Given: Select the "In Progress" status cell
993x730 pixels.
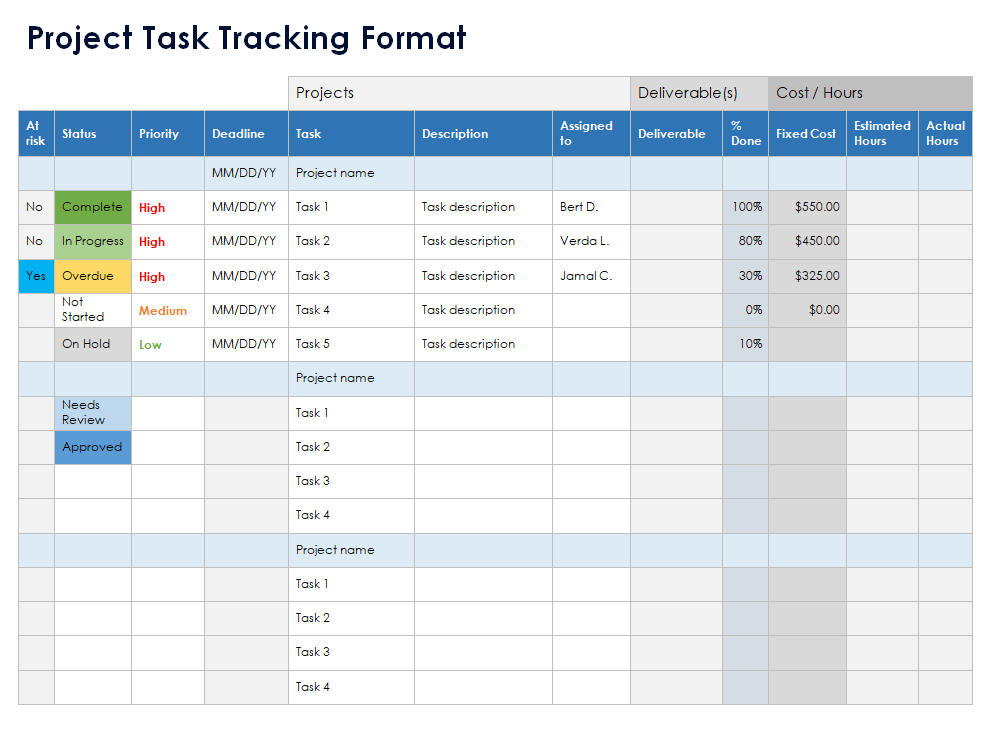Looking at the screenshot, I should 92,241.
